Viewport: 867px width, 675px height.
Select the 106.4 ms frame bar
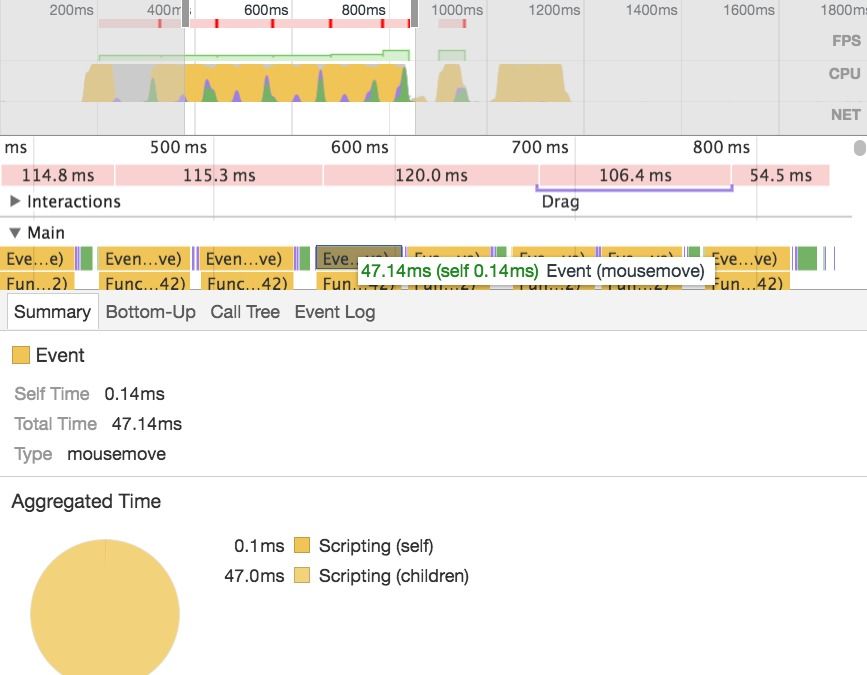click(635, 175)
